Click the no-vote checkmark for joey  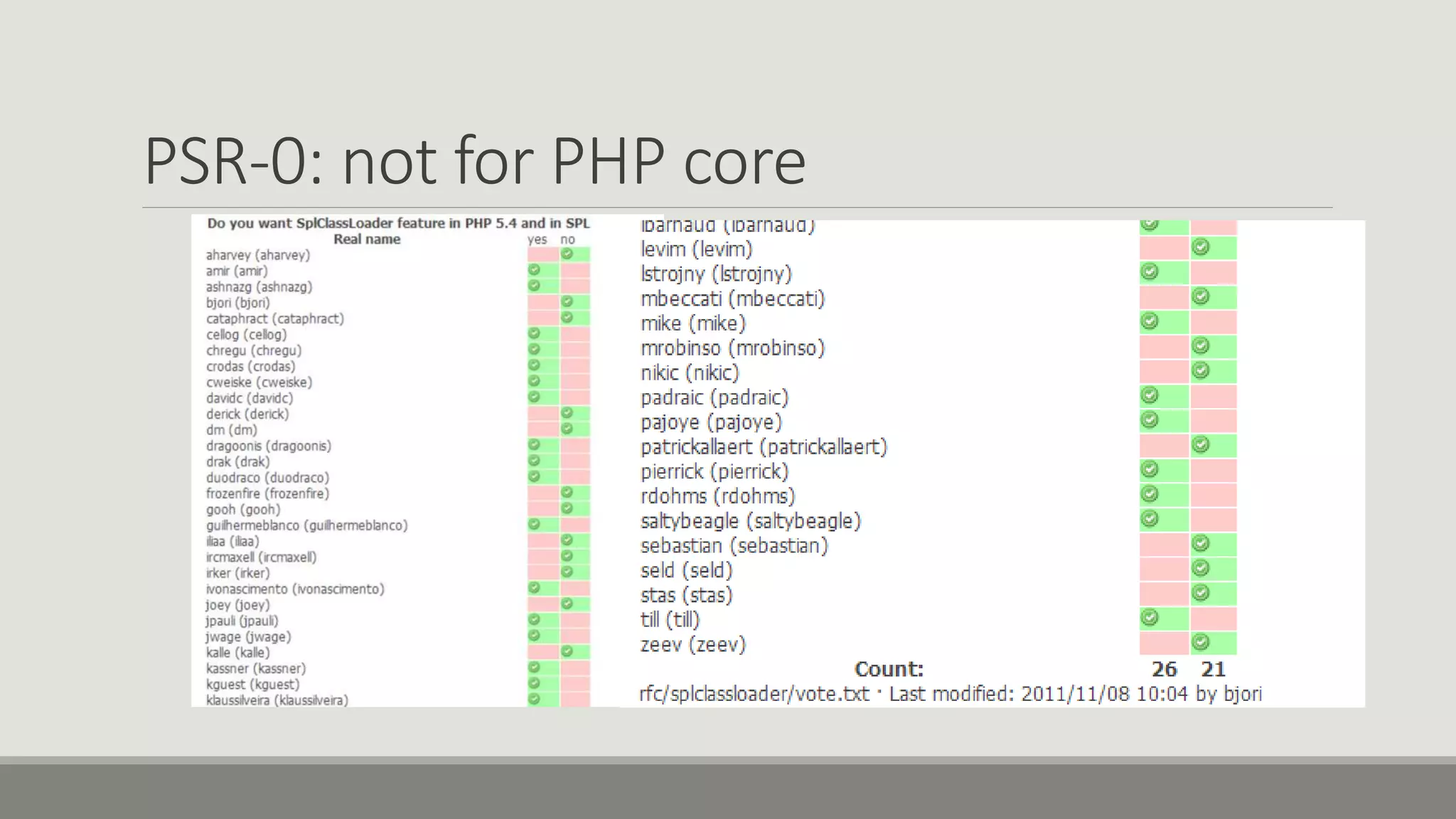point(567,604)
